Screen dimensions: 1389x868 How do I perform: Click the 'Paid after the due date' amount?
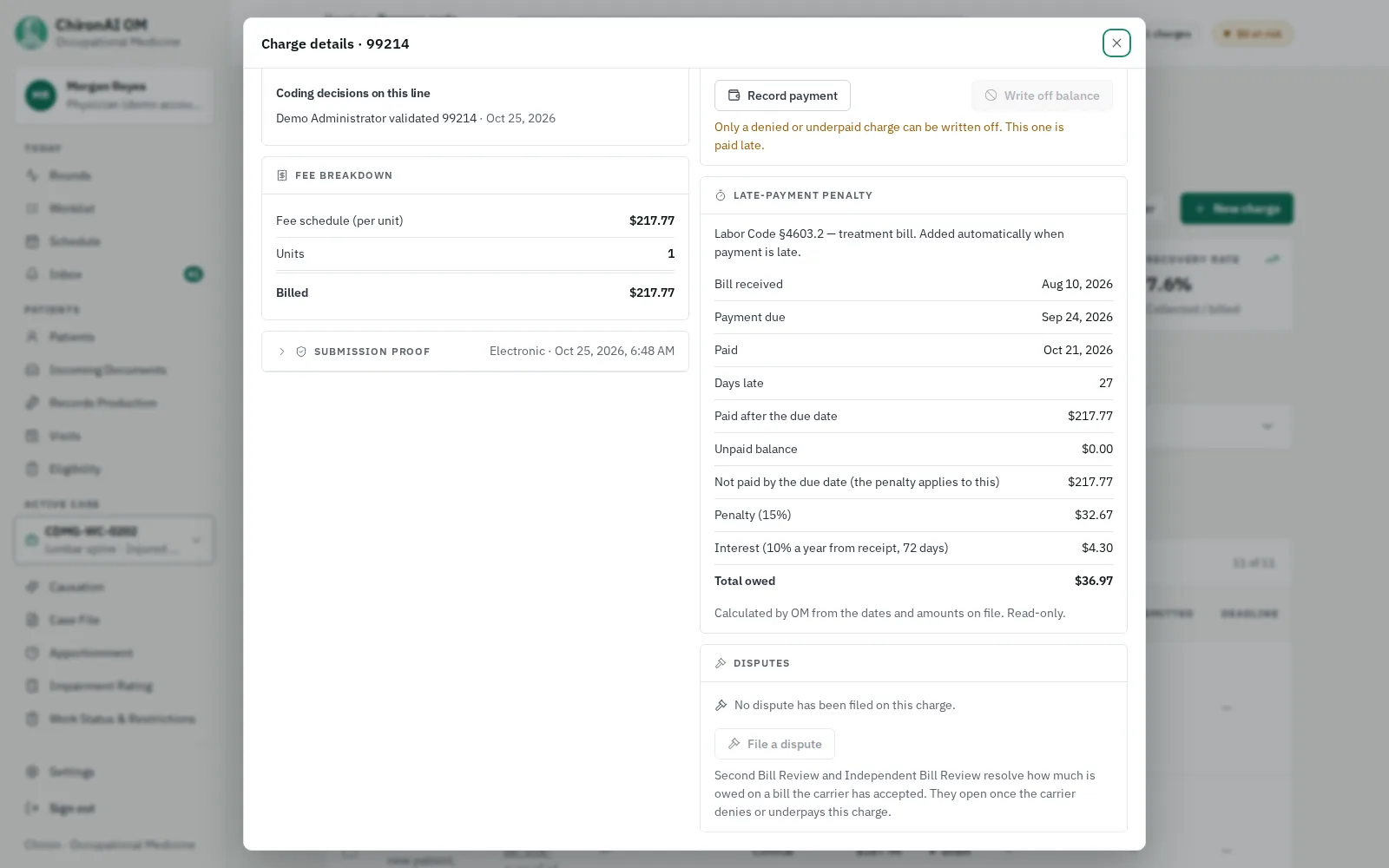point(1090,416)
